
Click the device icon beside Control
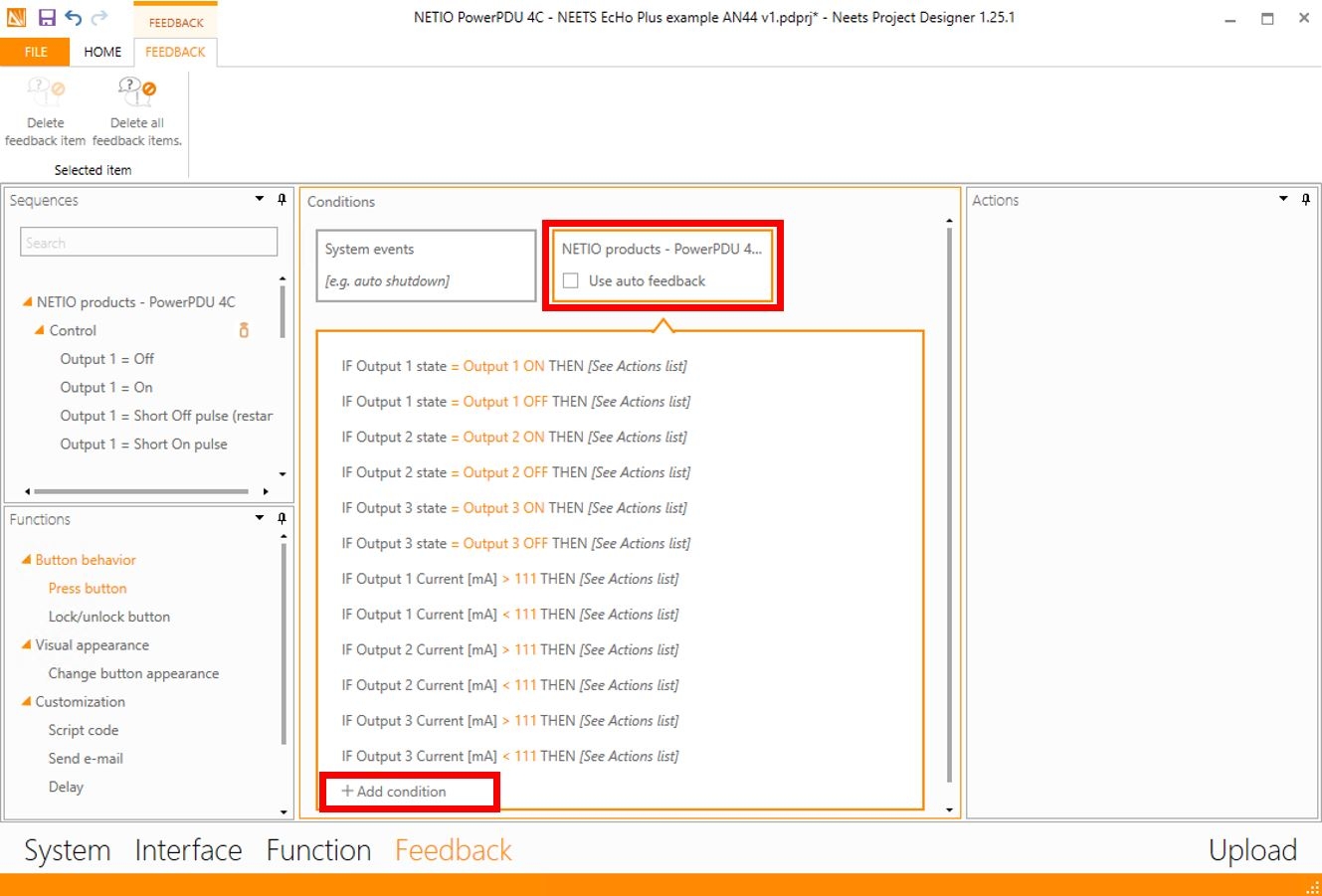[244, 330]
